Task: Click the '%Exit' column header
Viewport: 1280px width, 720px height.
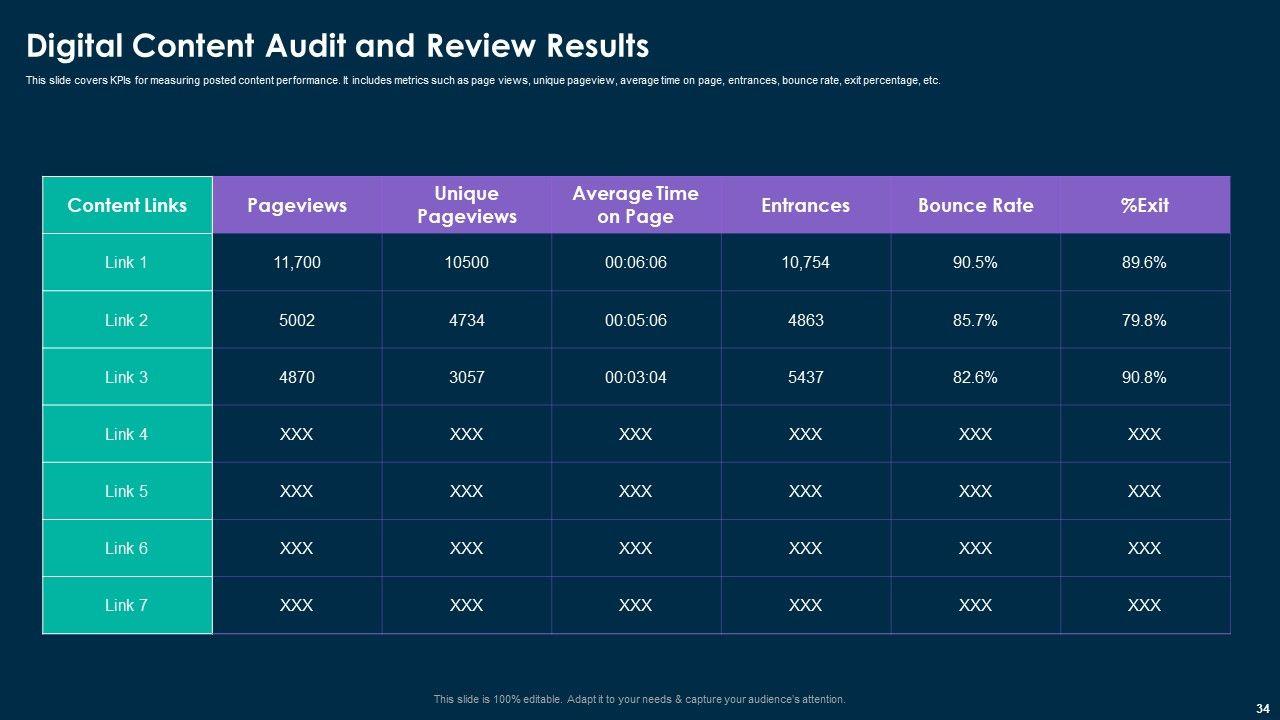Action: click(x=1144, y=205)
